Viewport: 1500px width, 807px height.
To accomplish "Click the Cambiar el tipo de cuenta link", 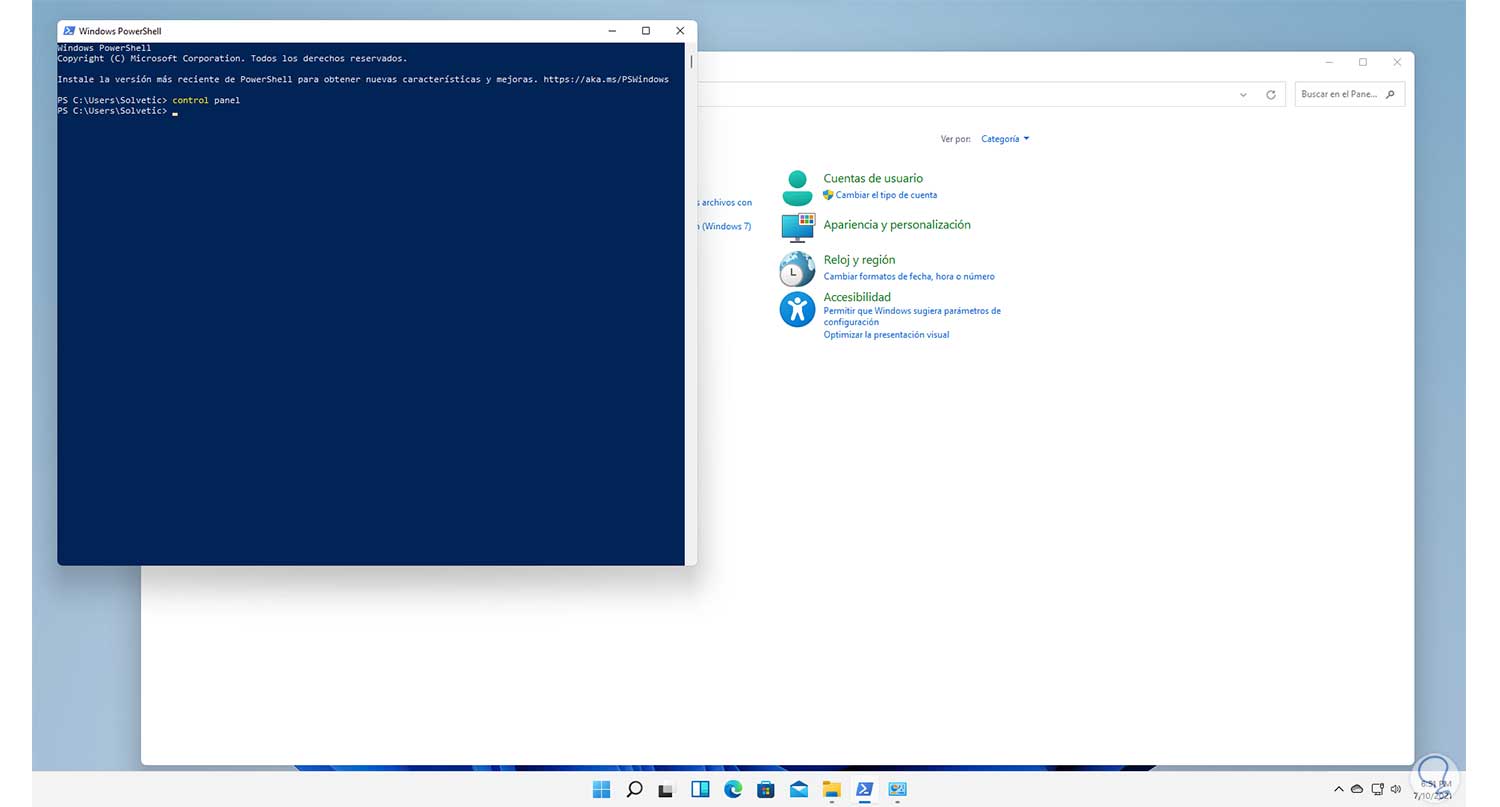I will (x=886, y=195).
